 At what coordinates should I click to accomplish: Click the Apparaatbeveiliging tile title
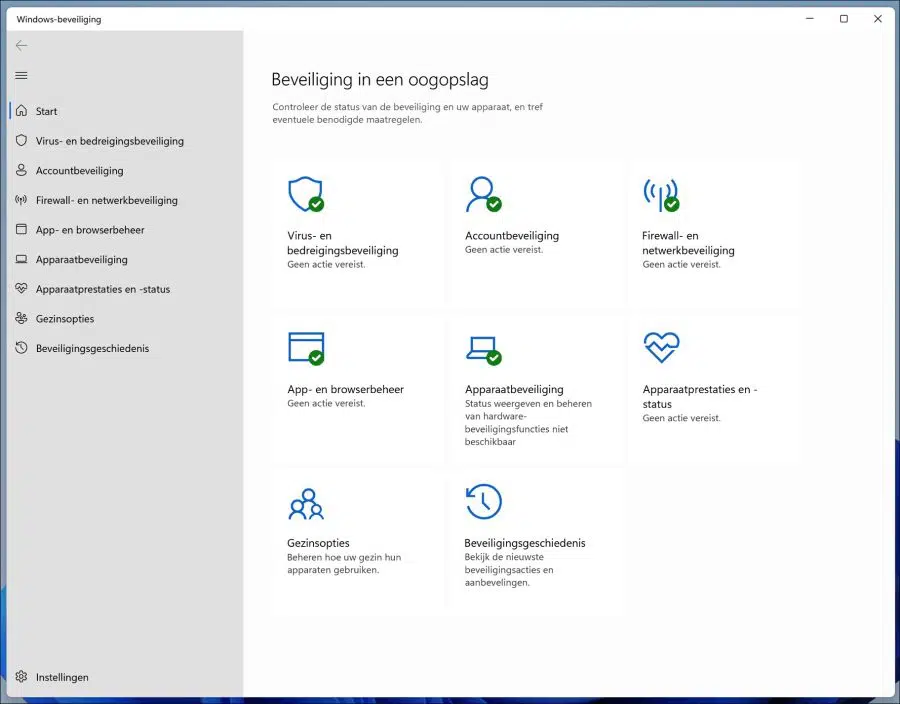514,389
